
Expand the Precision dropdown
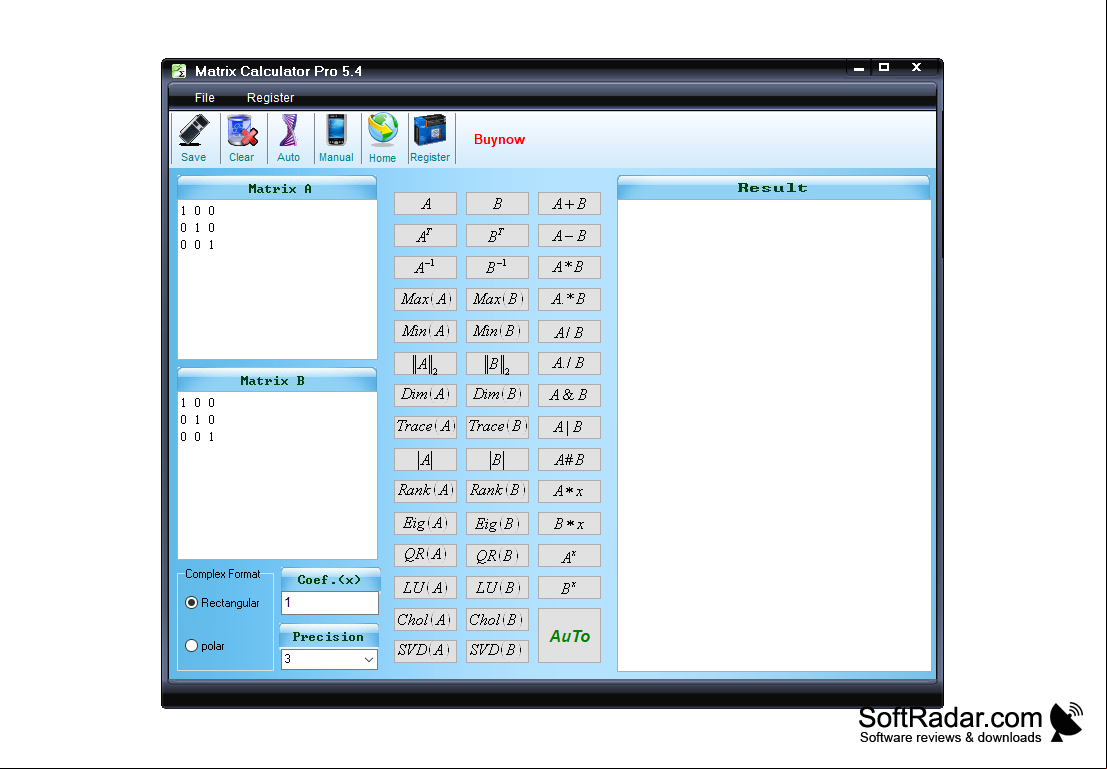point(369,659)
